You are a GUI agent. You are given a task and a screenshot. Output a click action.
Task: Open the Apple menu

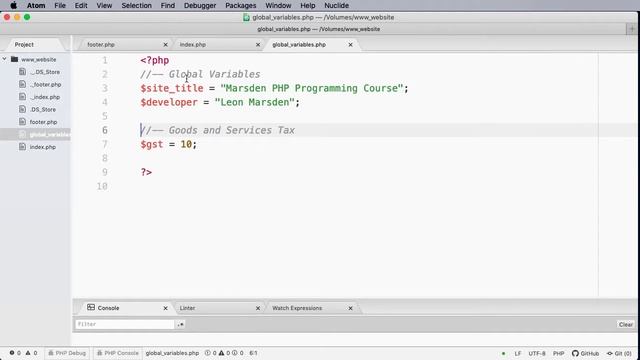pos(13,5)
